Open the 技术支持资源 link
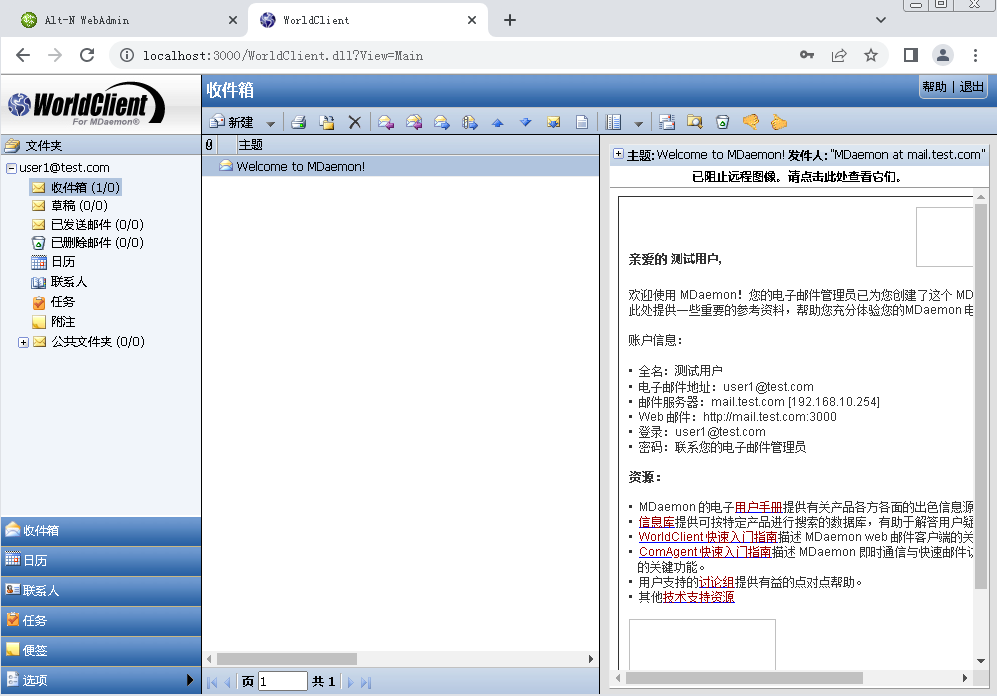The width and height of the screenshot is (997, 696). pos(699,597)
